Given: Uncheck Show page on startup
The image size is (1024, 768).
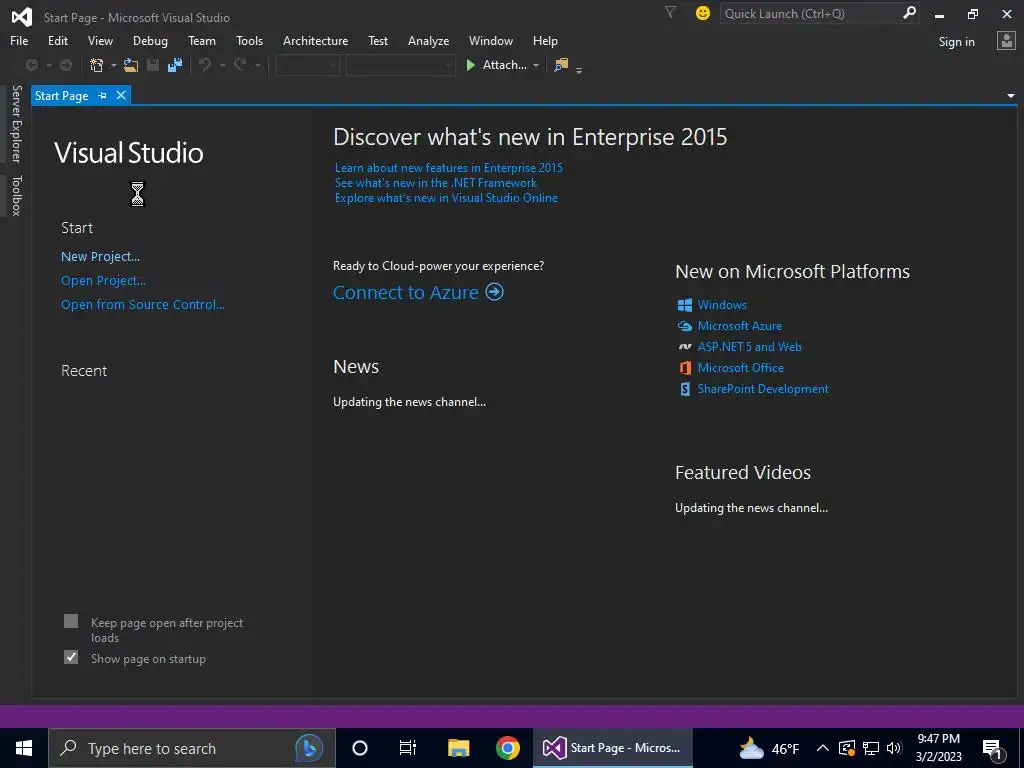Looking at the screenshot, I should (71, 658).
